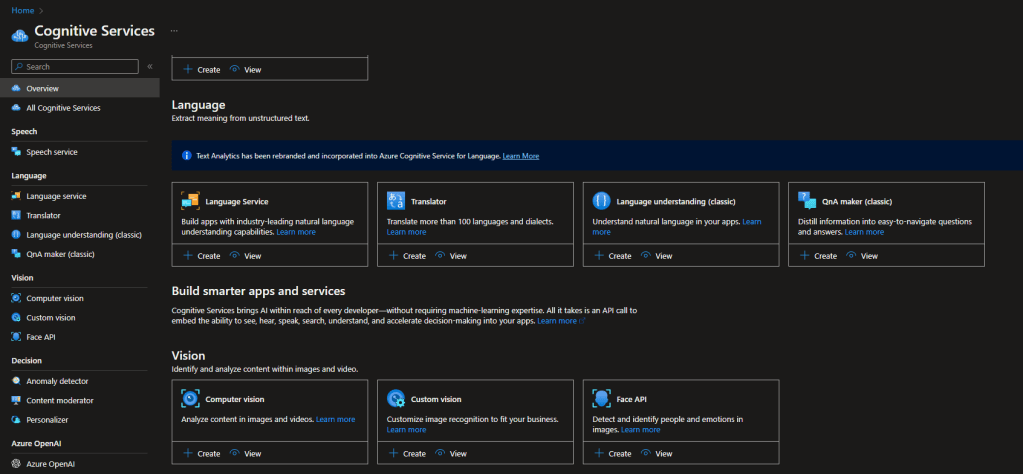Image resolution: width=1023 pixels, height=474 pixels.
Task: Focus the sidebar Search field
Action: click(80, 67)
